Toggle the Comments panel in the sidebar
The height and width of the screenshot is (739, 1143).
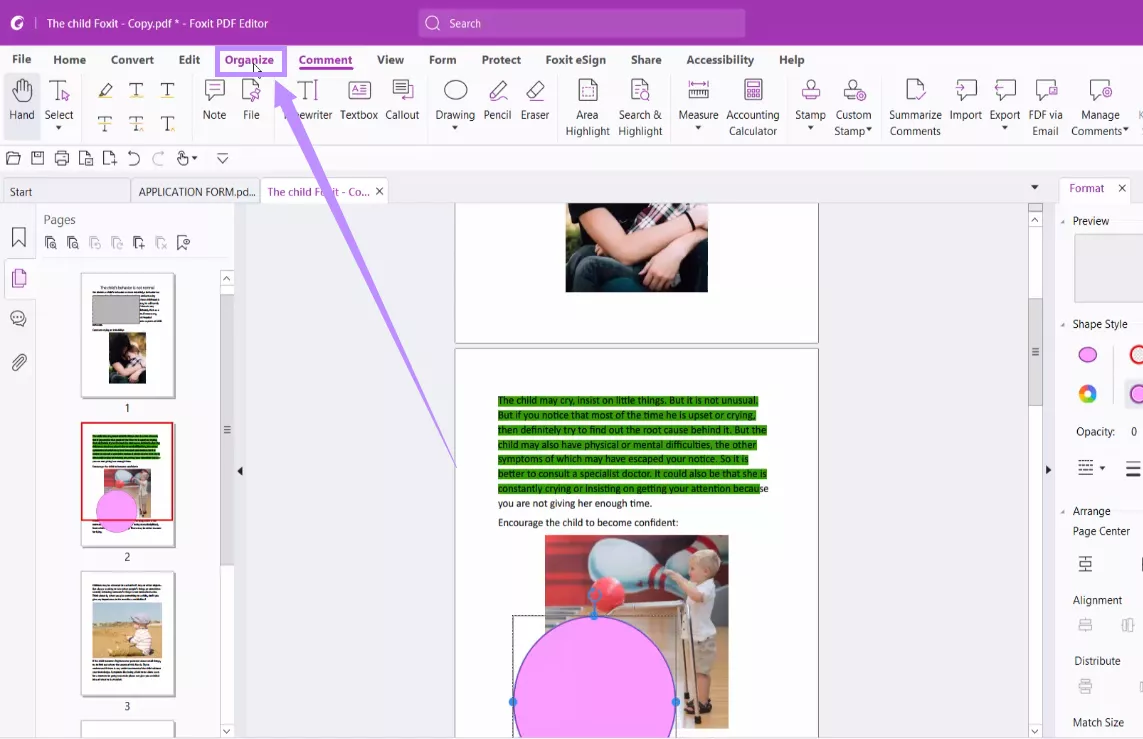coord(19,318)
